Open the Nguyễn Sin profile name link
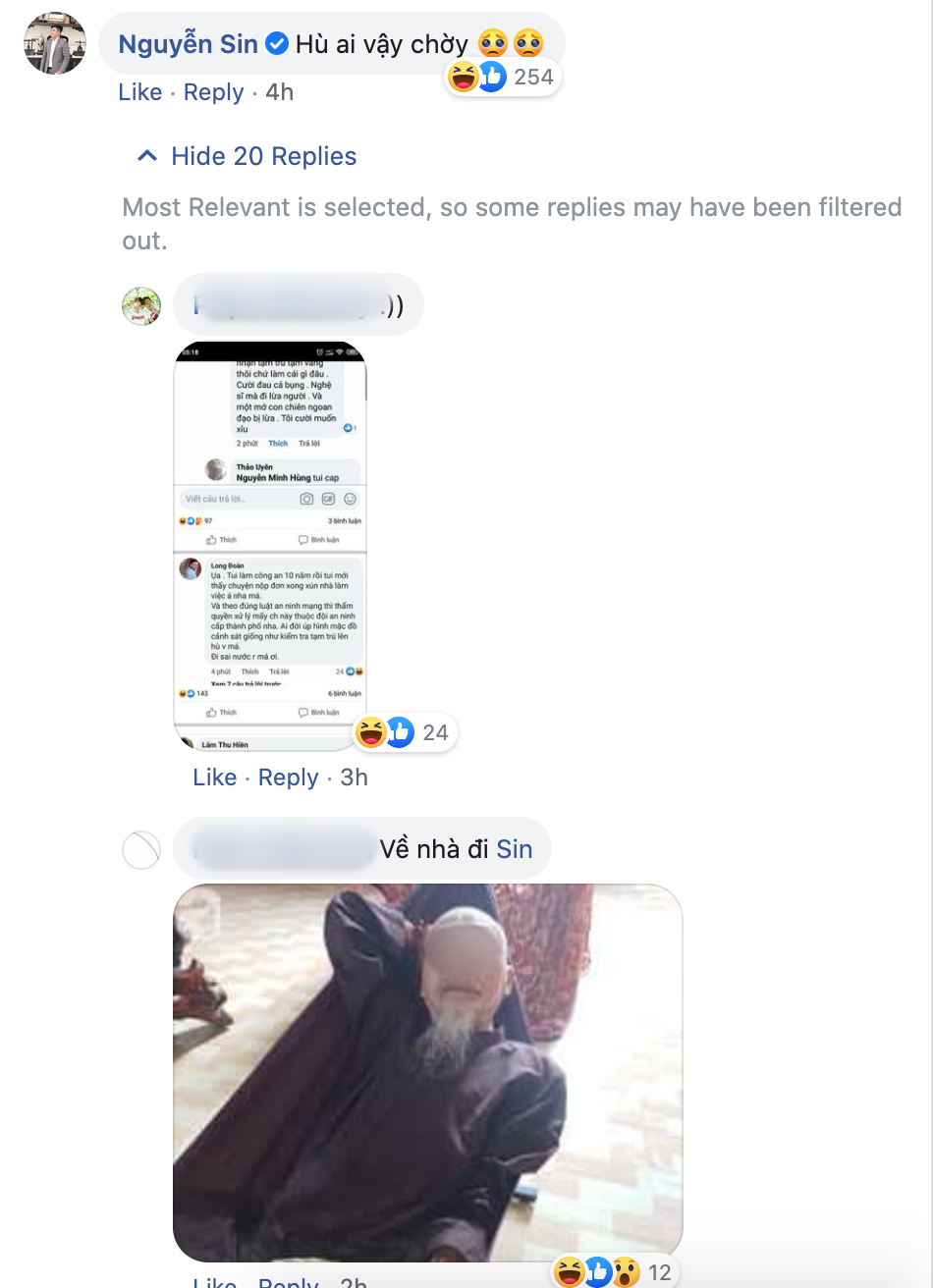The image size is (933, 1288). point(189,44)
